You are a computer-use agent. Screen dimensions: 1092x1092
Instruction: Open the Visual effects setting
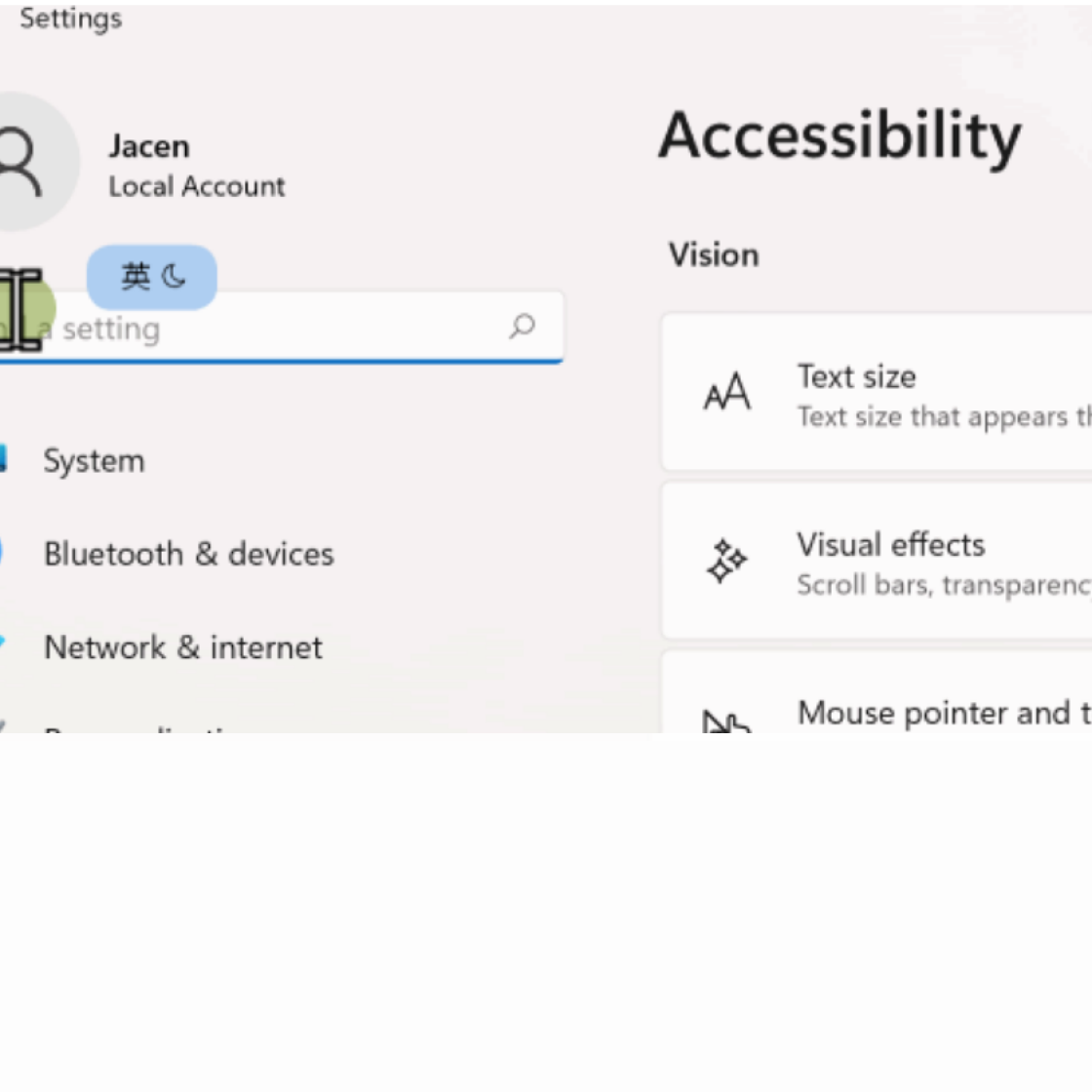click(890, 544)
